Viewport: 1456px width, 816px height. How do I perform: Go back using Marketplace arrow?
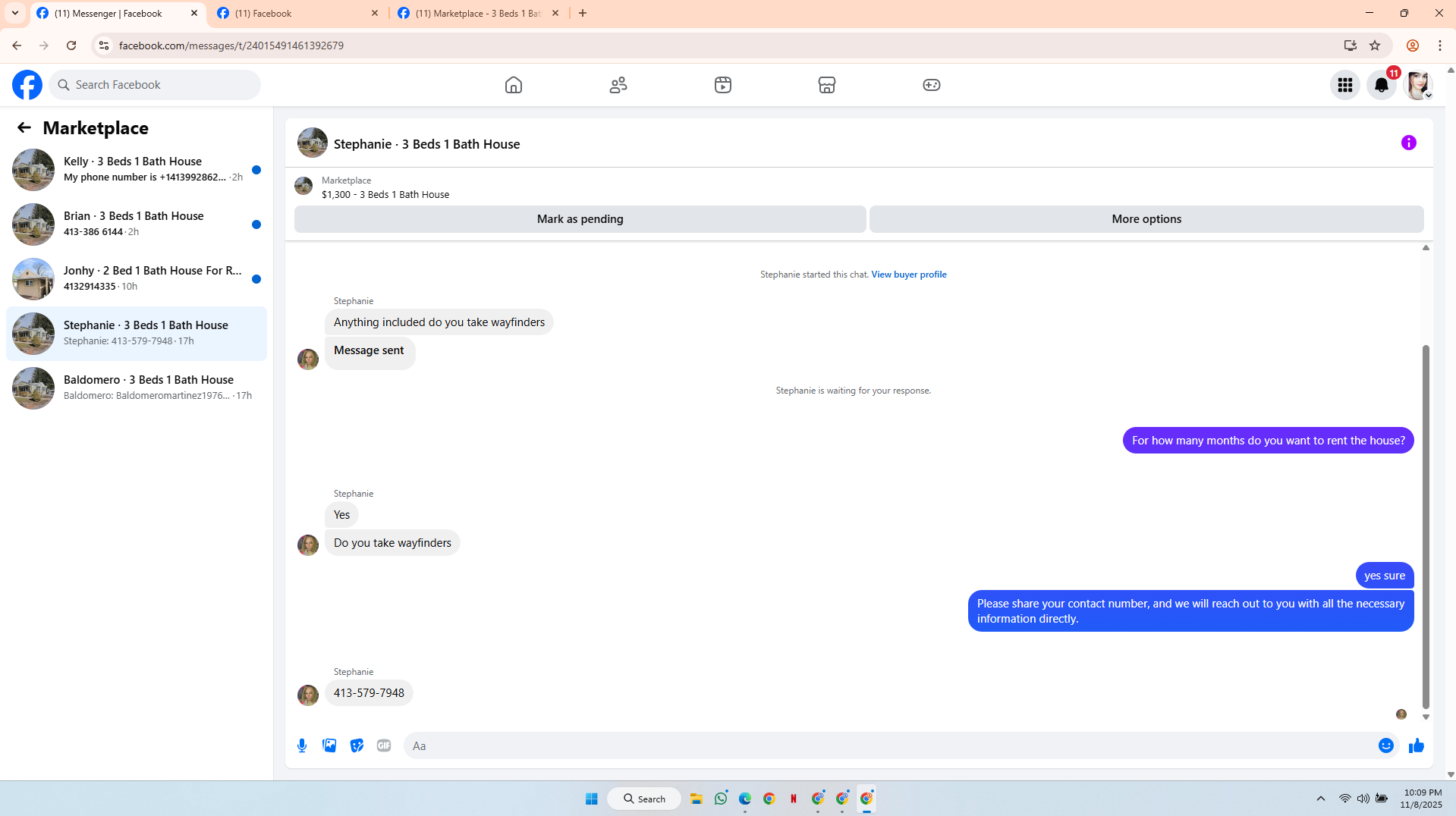24,128
